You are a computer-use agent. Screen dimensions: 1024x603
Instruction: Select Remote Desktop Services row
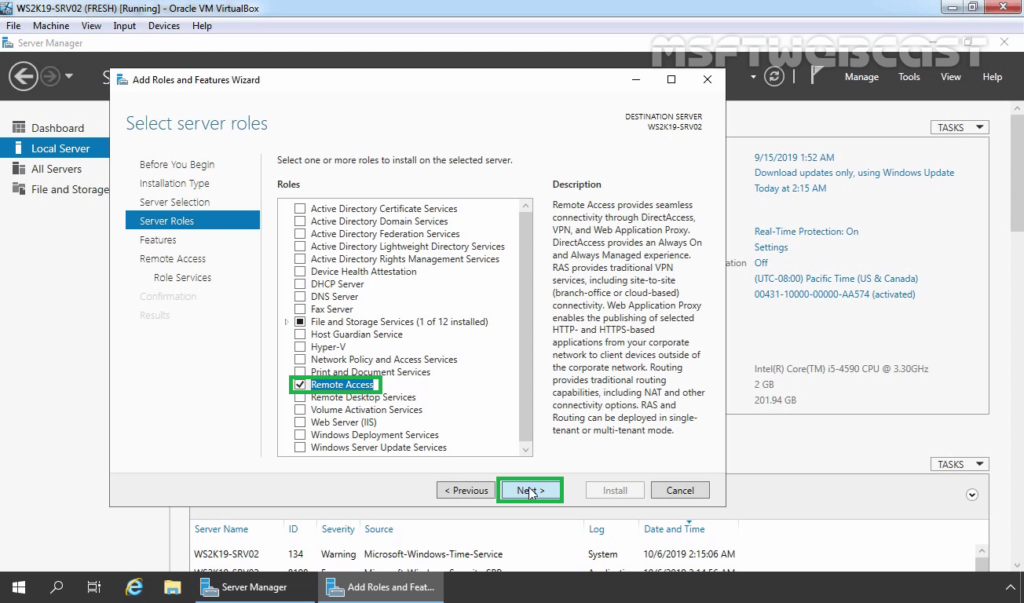[363, 397]
